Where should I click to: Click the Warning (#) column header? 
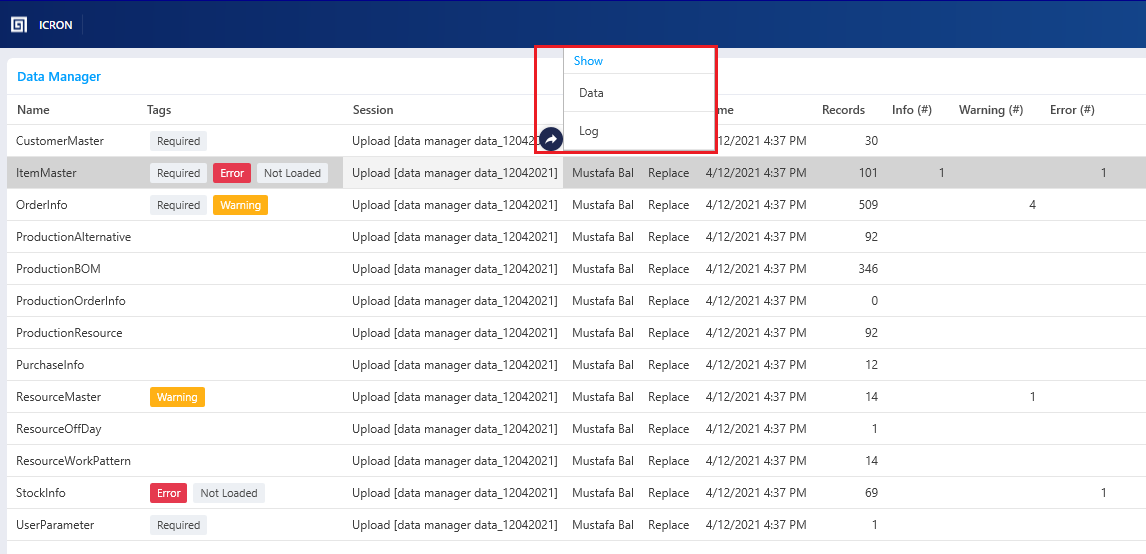(x=990, y=110)
